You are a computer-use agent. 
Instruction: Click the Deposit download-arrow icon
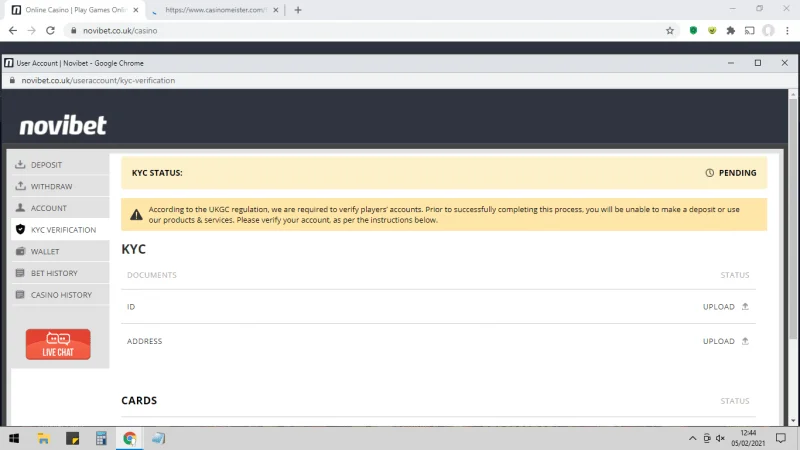pyautogui.click(x=20, y=164)
